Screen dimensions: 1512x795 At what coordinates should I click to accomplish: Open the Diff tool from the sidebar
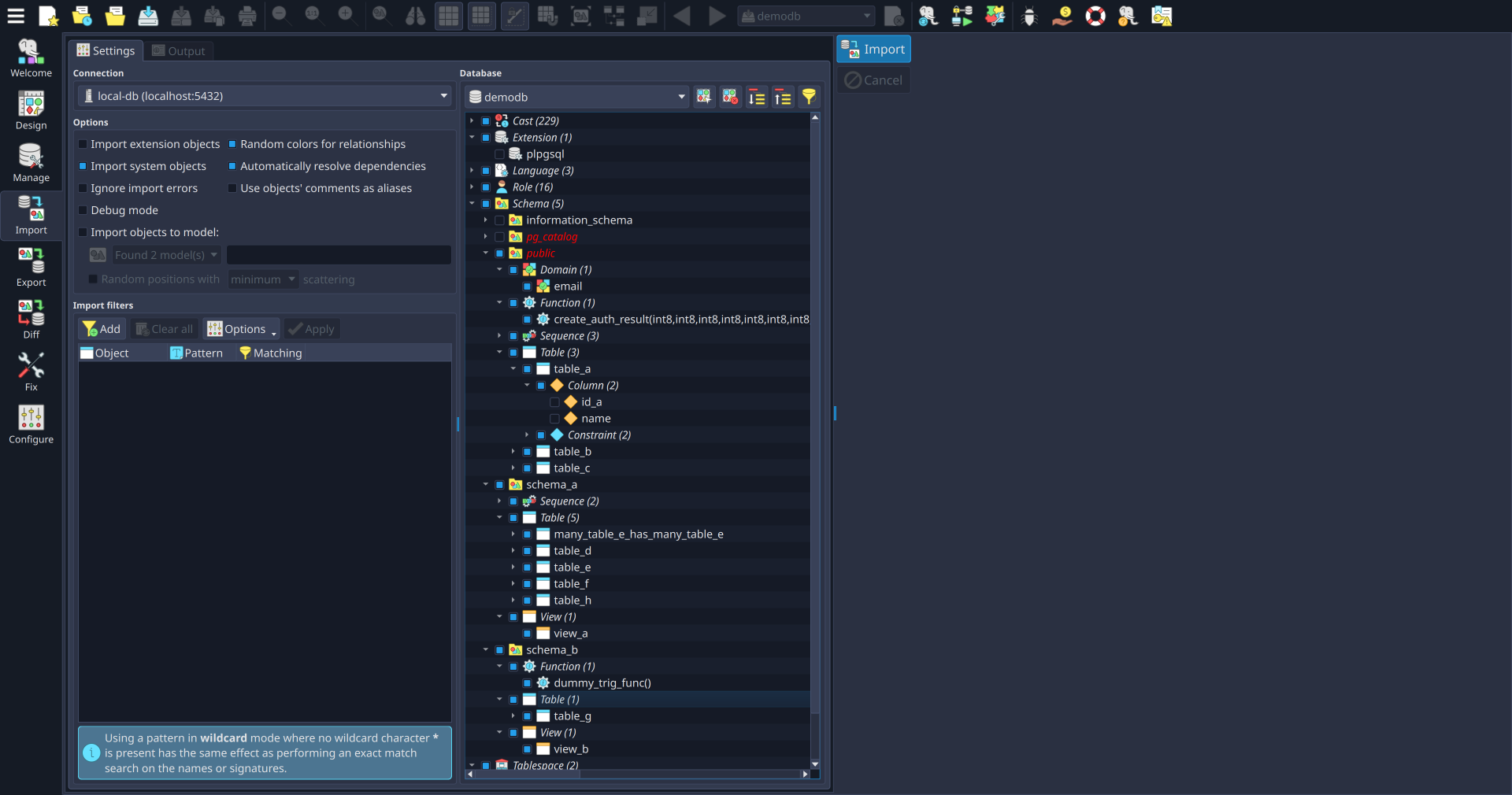tap(31, 319)
